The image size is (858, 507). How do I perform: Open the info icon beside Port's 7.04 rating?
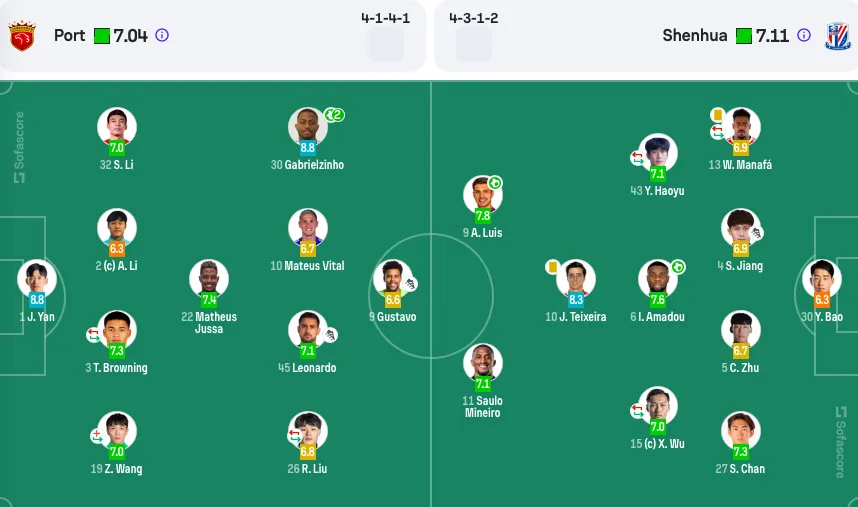pos(162,35)
